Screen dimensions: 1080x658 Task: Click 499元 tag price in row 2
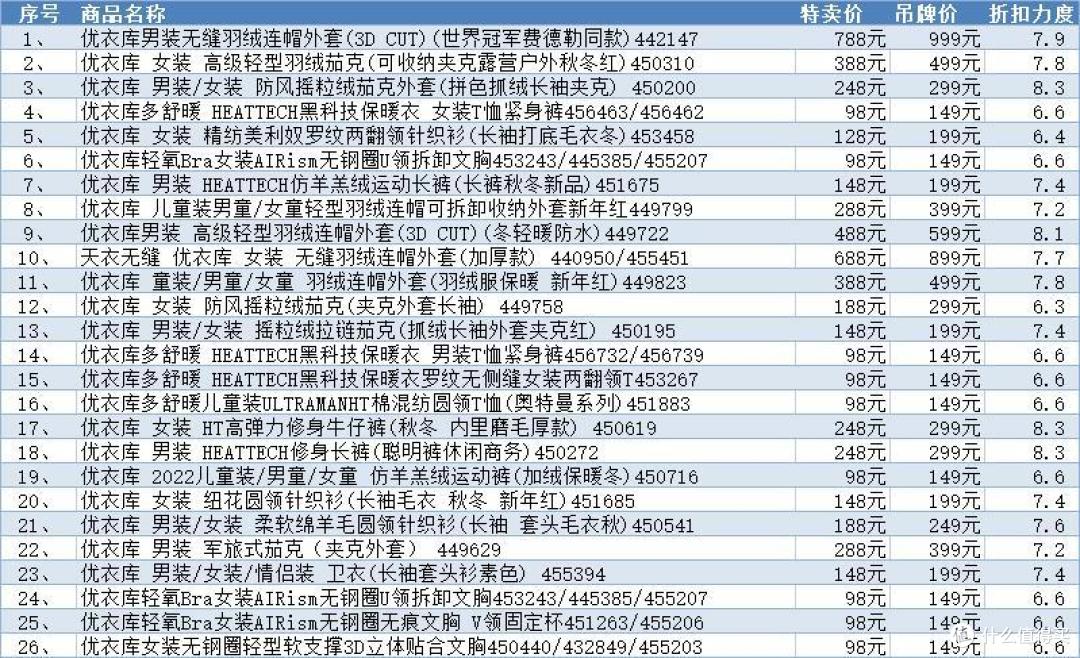[x=954, y=63]
